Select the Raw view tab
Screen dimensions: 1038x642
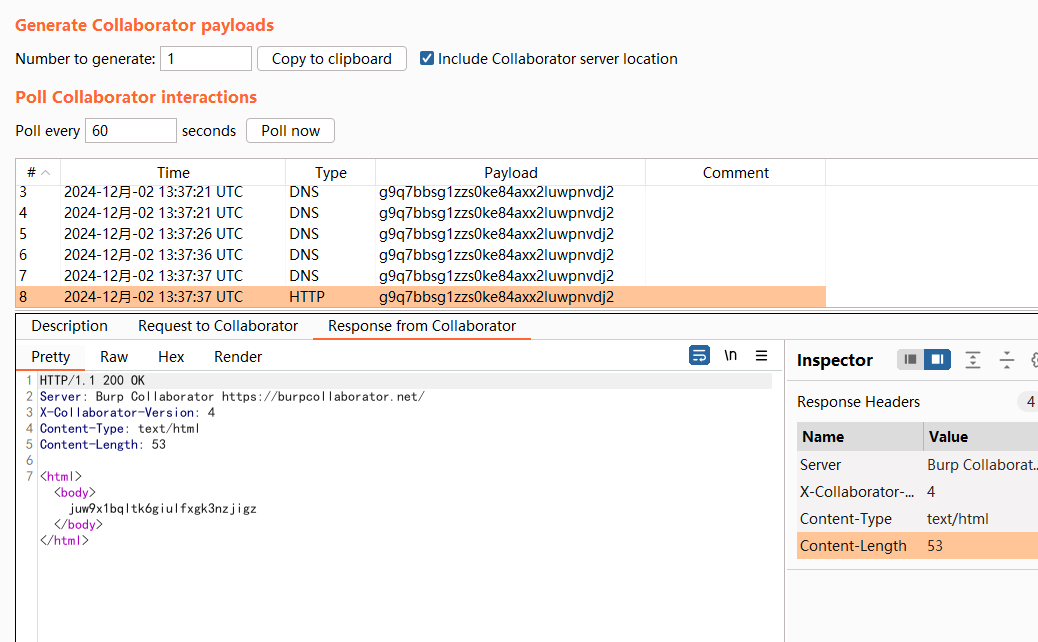[x=114, y=357]
